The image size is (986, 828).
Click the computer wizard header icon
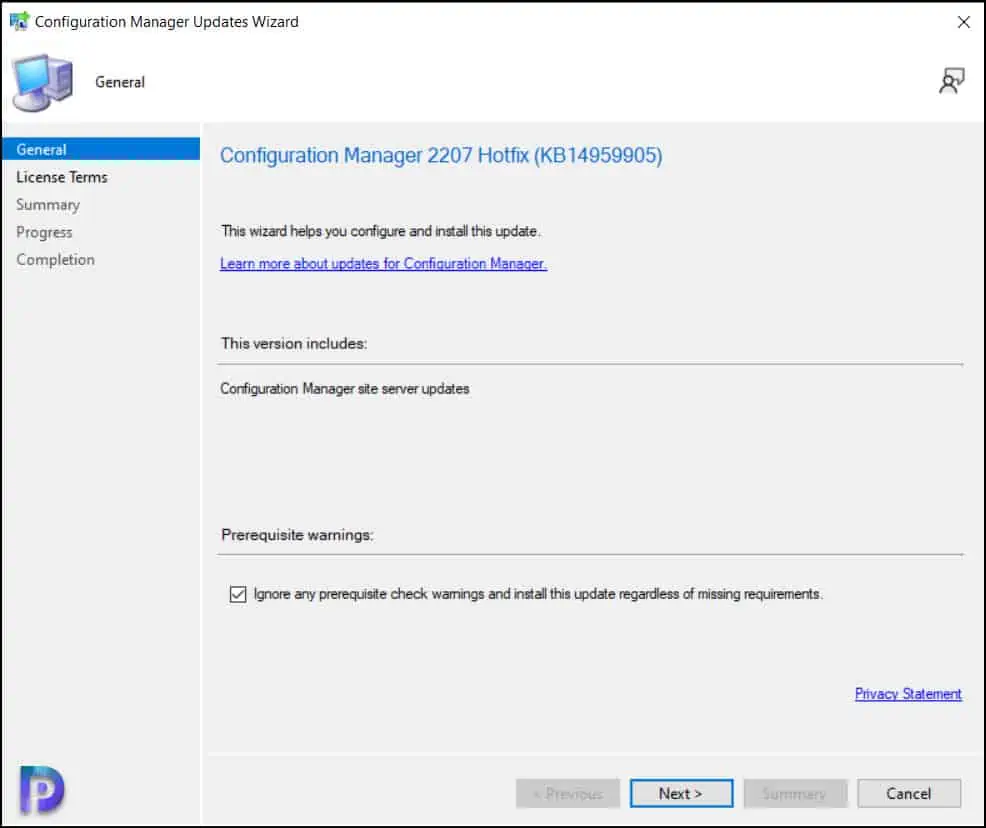pos(43,82)
